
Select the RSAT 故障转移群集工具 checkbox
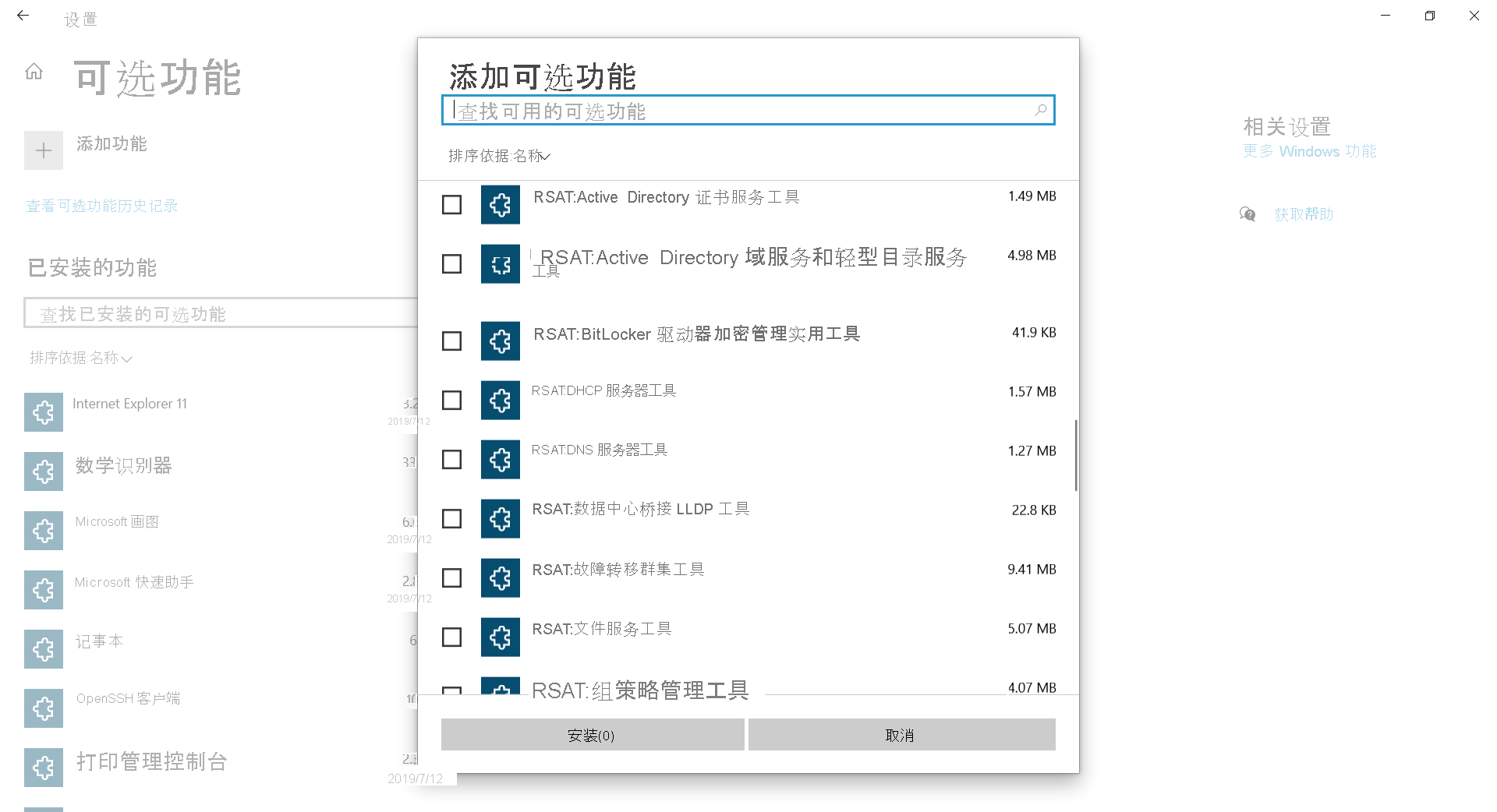click(x=451, y=578)
